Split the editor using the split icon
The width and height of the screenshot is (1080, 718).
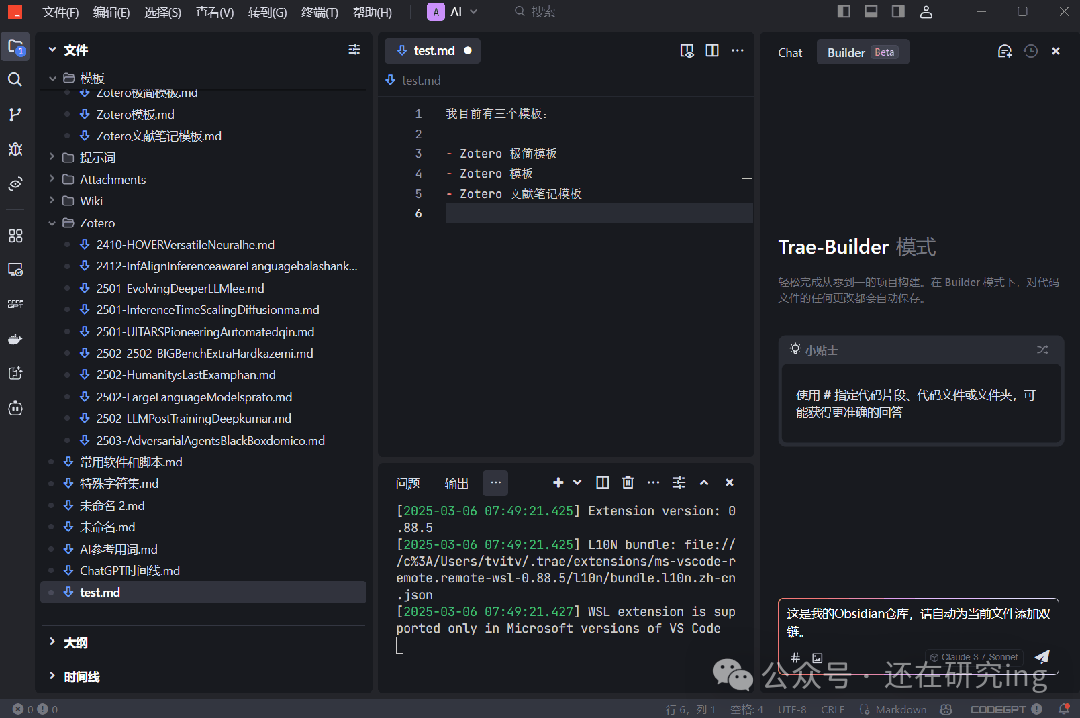[712, 50]
